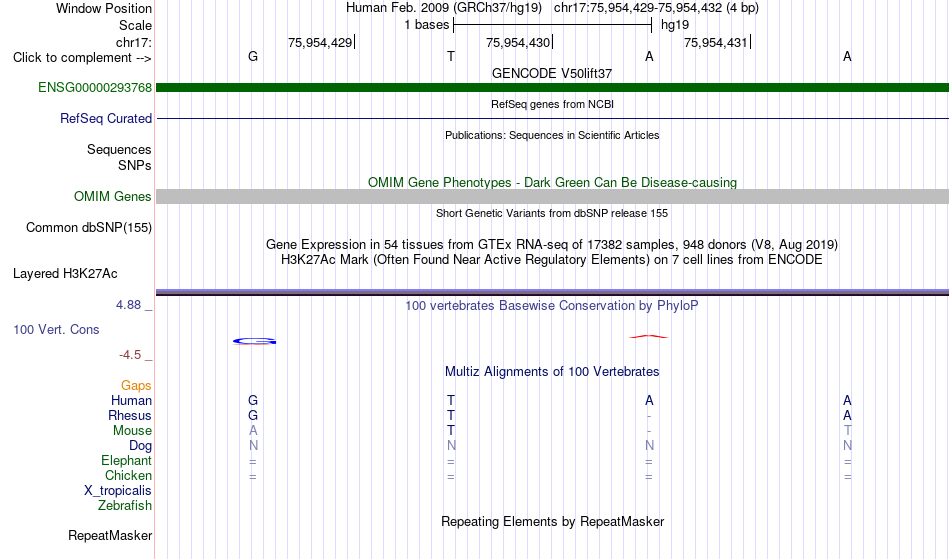Screen dimensions: 950x559
Task: Open the GTEx Gene Expression track title
Action: point(552,245)
